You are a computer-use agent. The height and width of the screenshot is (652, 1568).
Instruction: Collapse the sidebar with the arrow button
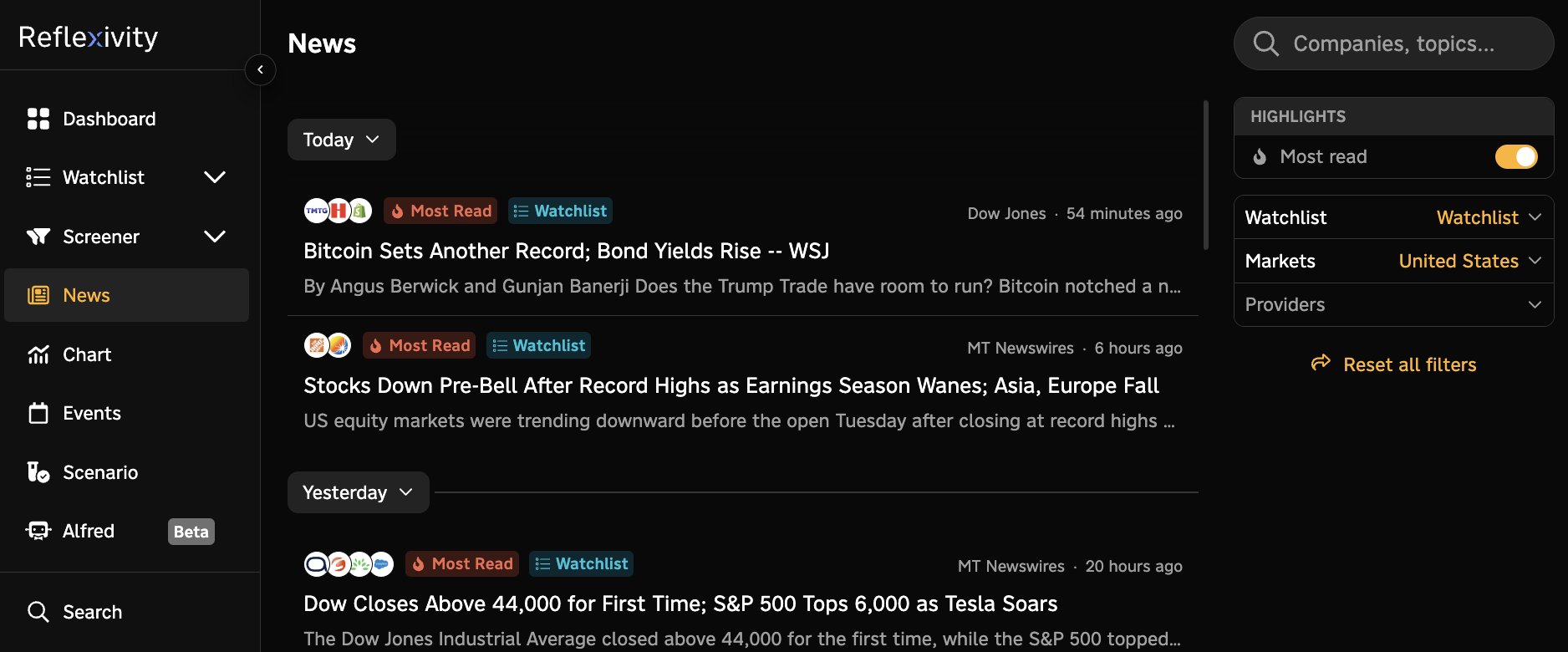click(260, 69)
